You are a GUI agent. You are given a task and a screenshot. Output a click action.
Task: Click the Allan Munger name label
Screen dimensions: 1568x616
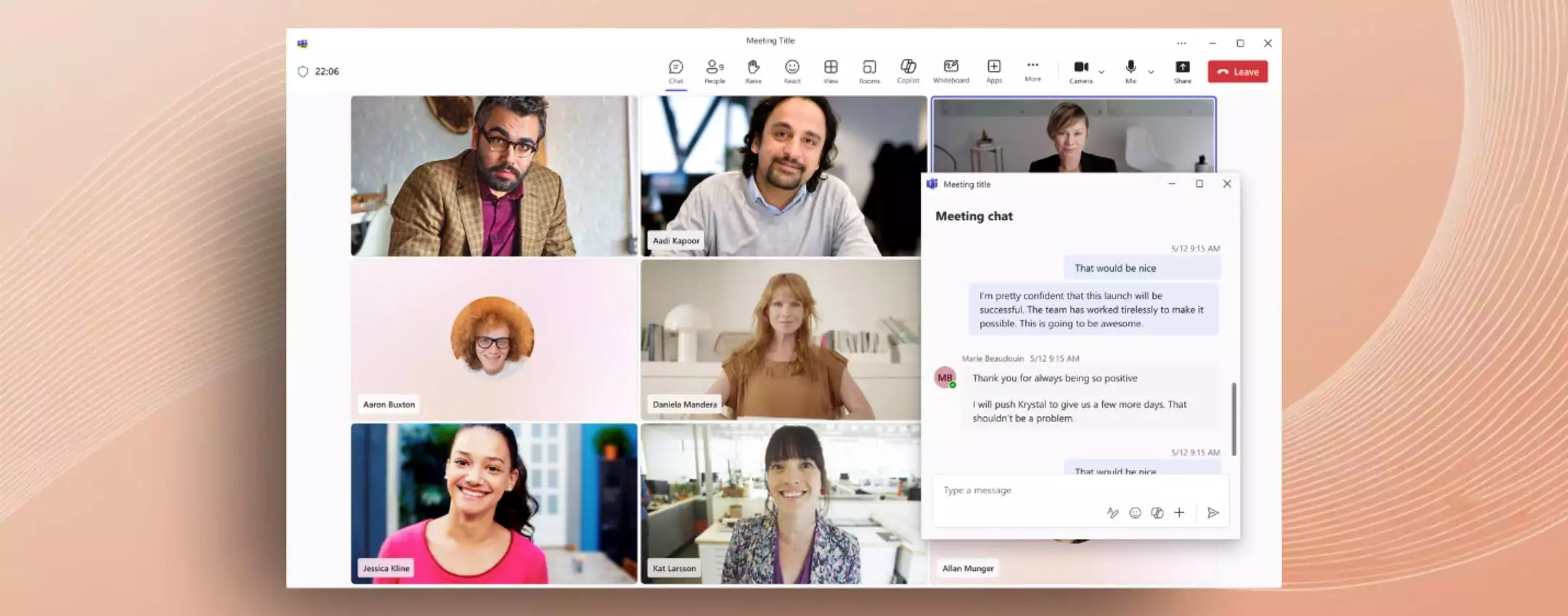click(x=968, y=568)
